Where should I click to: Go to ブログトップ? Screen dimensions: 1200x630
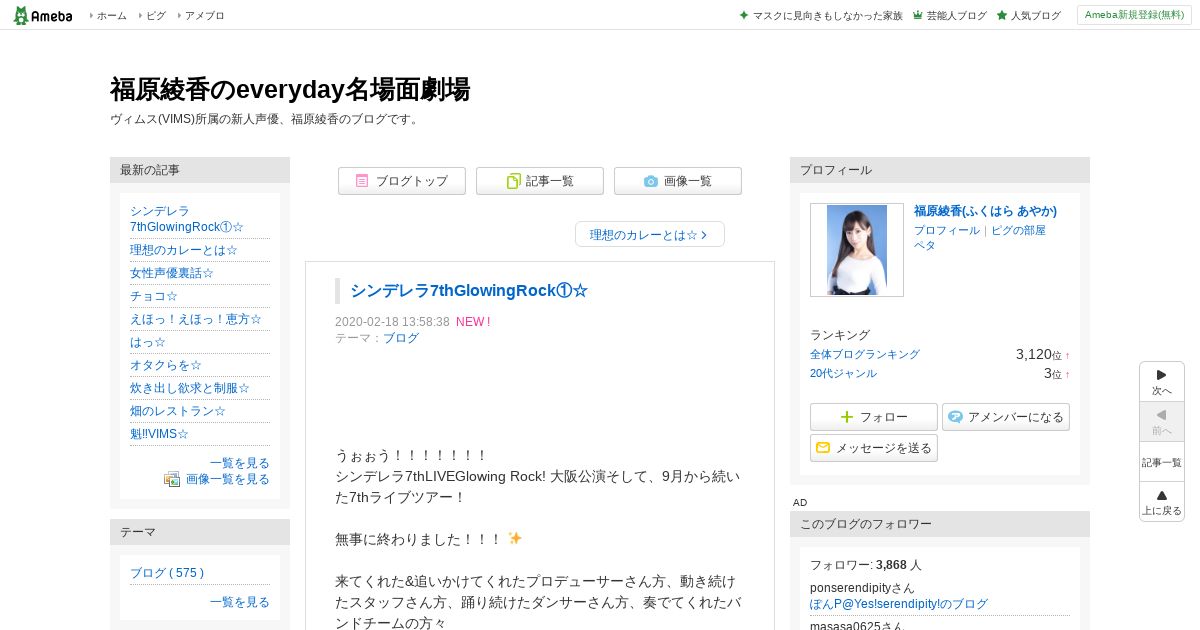tap(402, 181)
